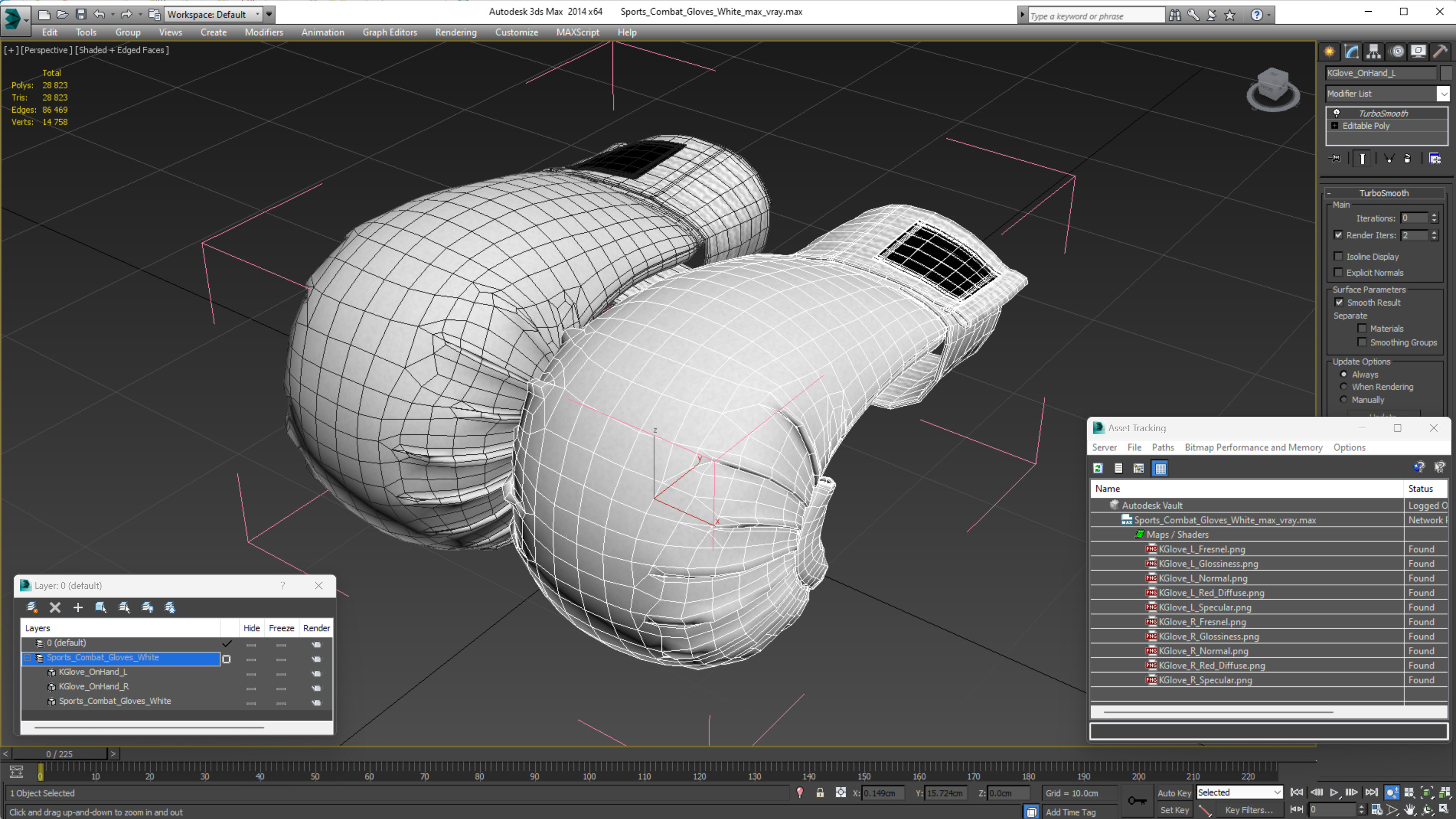Select the When Rendering update option
This screenshot has height=819, width=1456.
point(1344,386)
